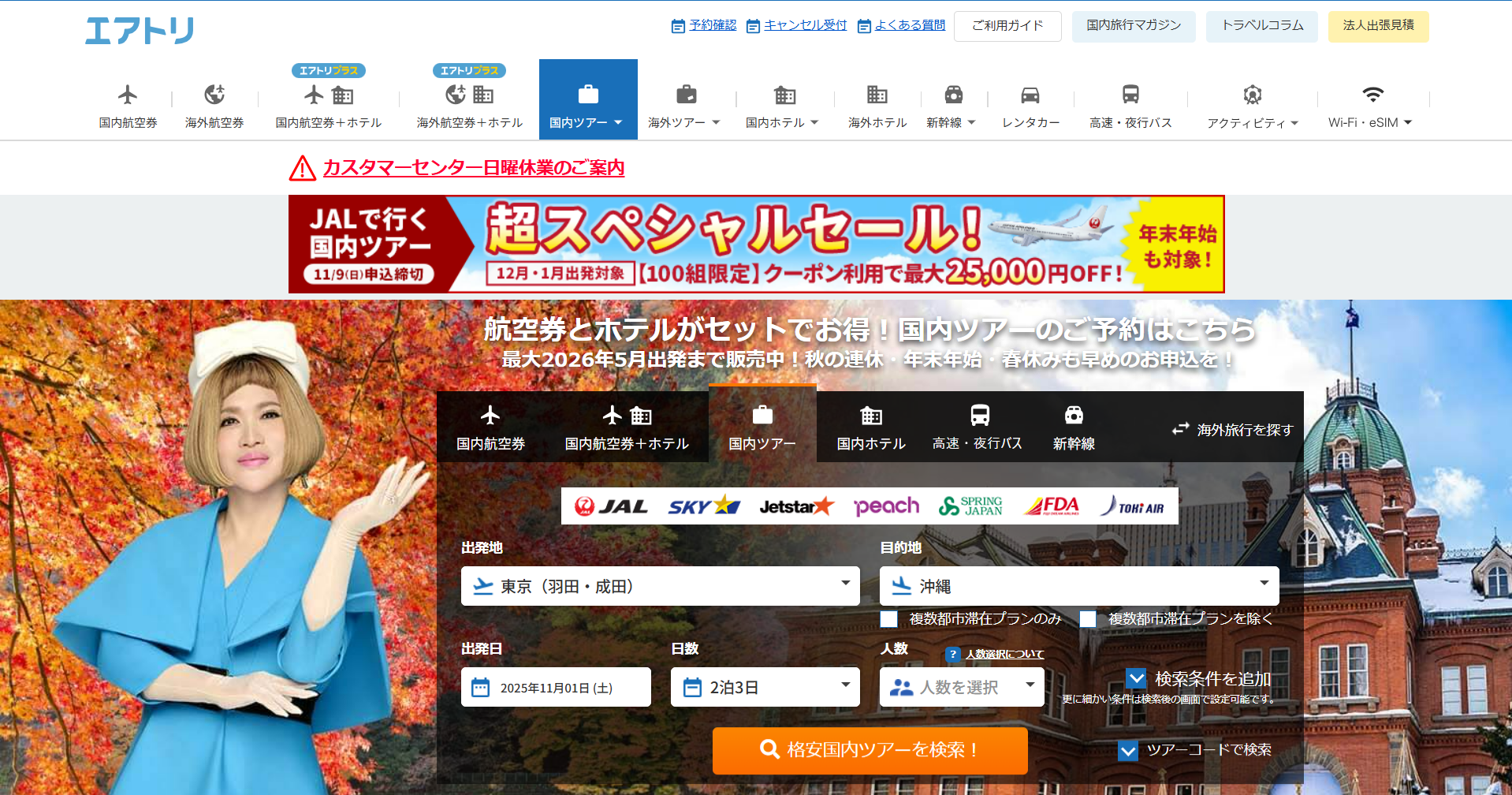Expand the 日数 dropdown showing 2泊3日
Viewport: 1512px width, 795px height.
coord(765,687)
